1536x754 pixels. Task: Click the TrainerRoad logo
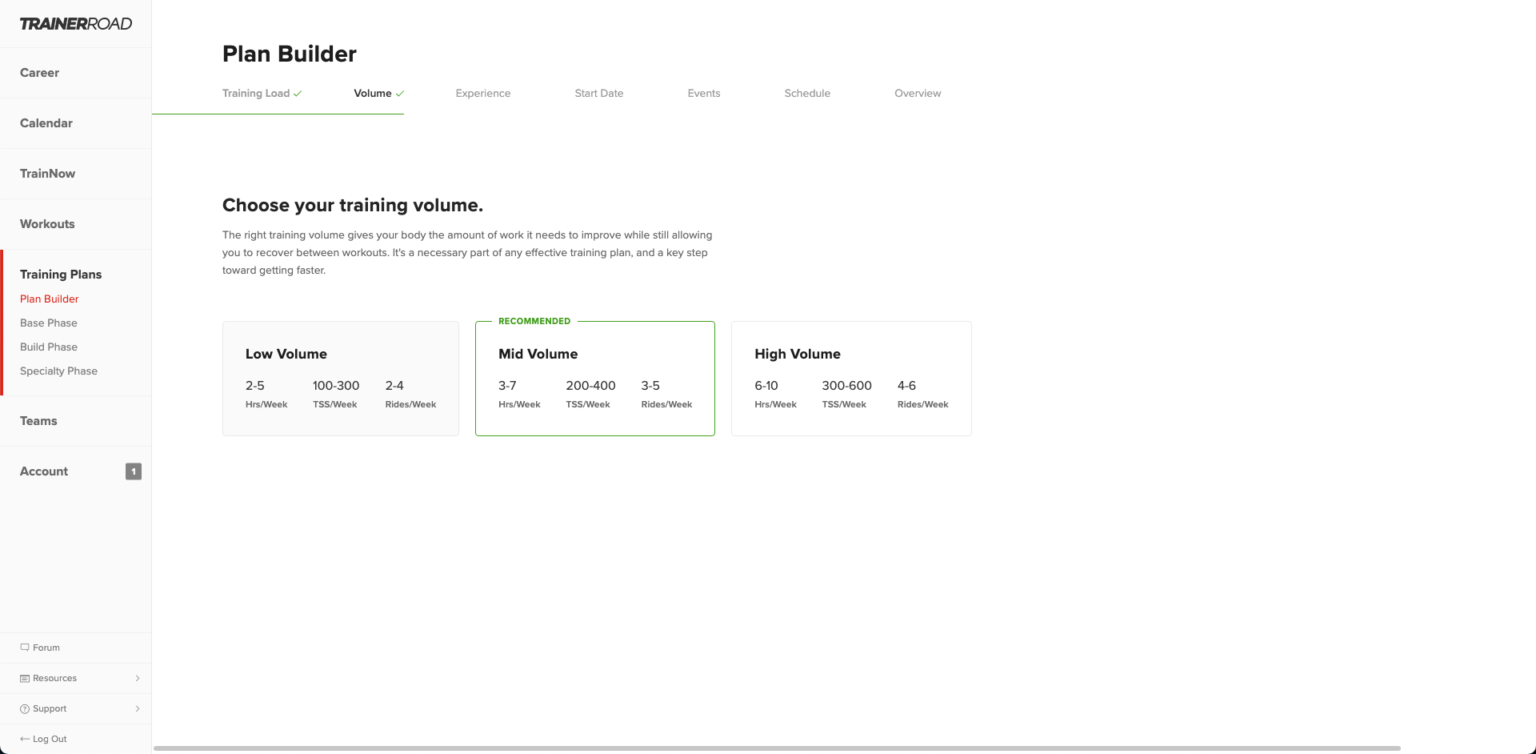pos(76,22)
